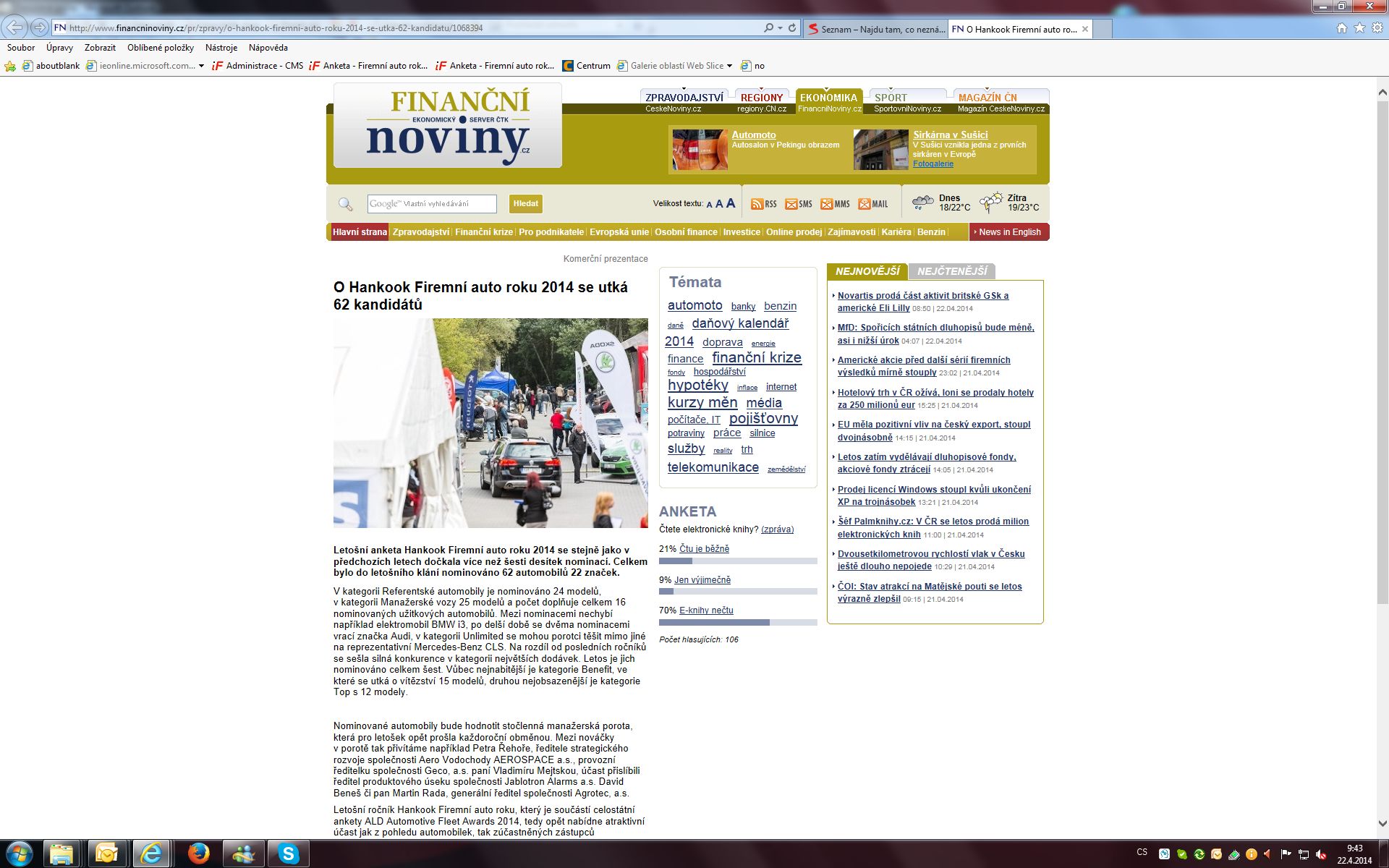
Task: Open the Úpravy menu
Action: [x=59, y=48]
